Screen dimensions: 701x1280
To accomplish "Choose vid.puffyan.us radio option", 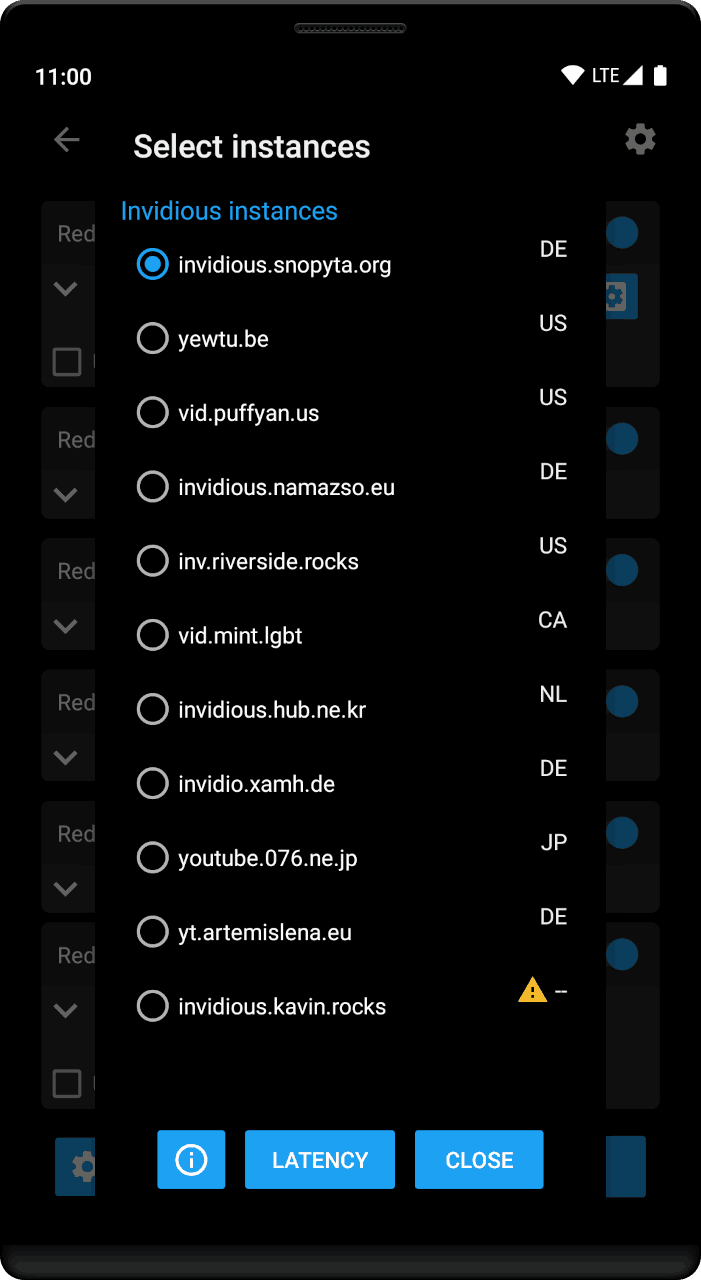I will click(x=152, y=413).
